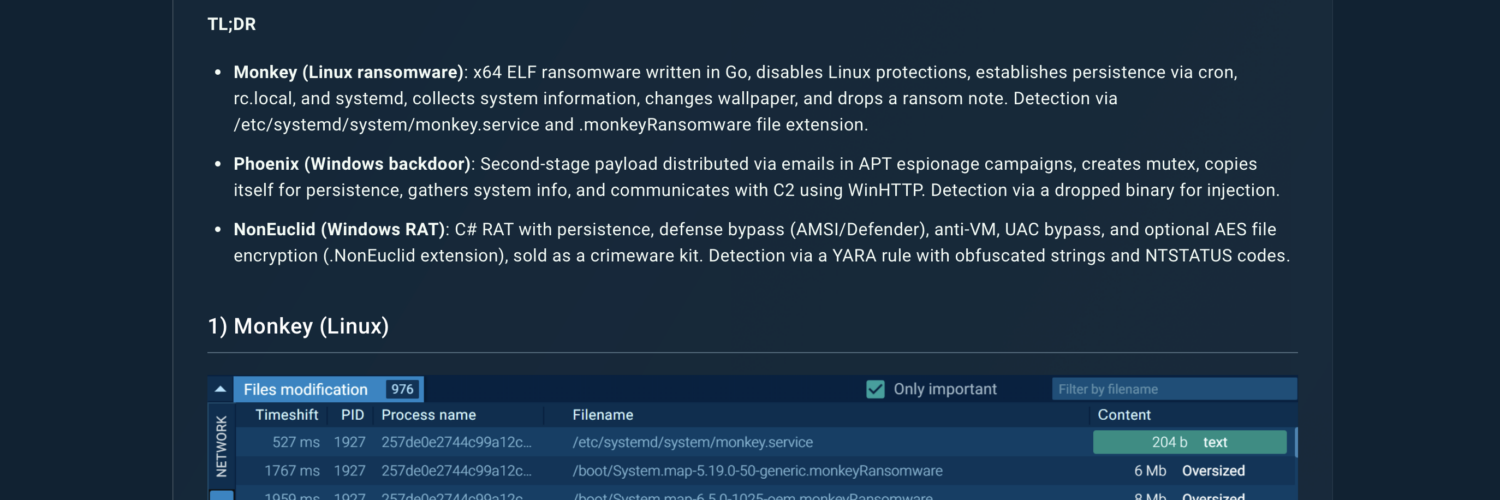Click the Filename column header
Screen dimensions: 1500x500
[x=602, y=415]
